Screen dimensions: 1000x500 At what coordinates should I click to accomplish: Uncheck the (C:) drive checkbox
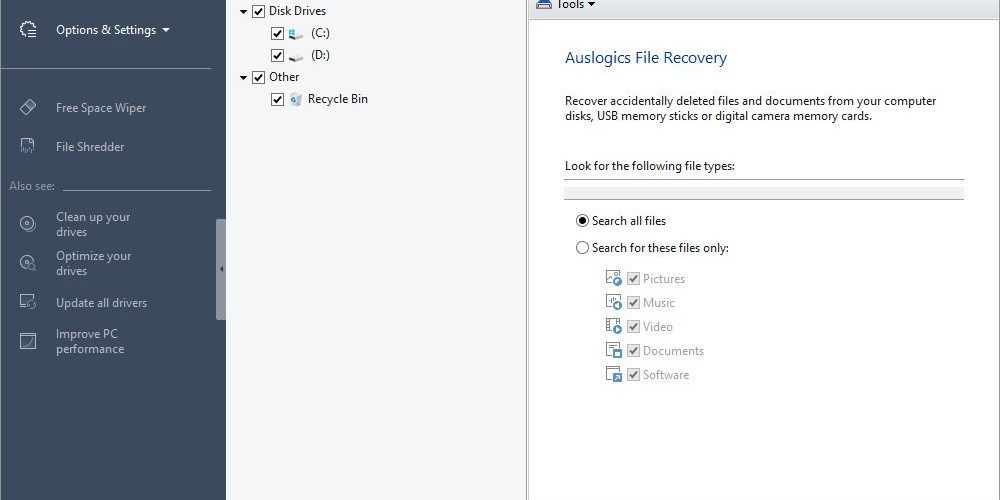(x=277, y=33)
